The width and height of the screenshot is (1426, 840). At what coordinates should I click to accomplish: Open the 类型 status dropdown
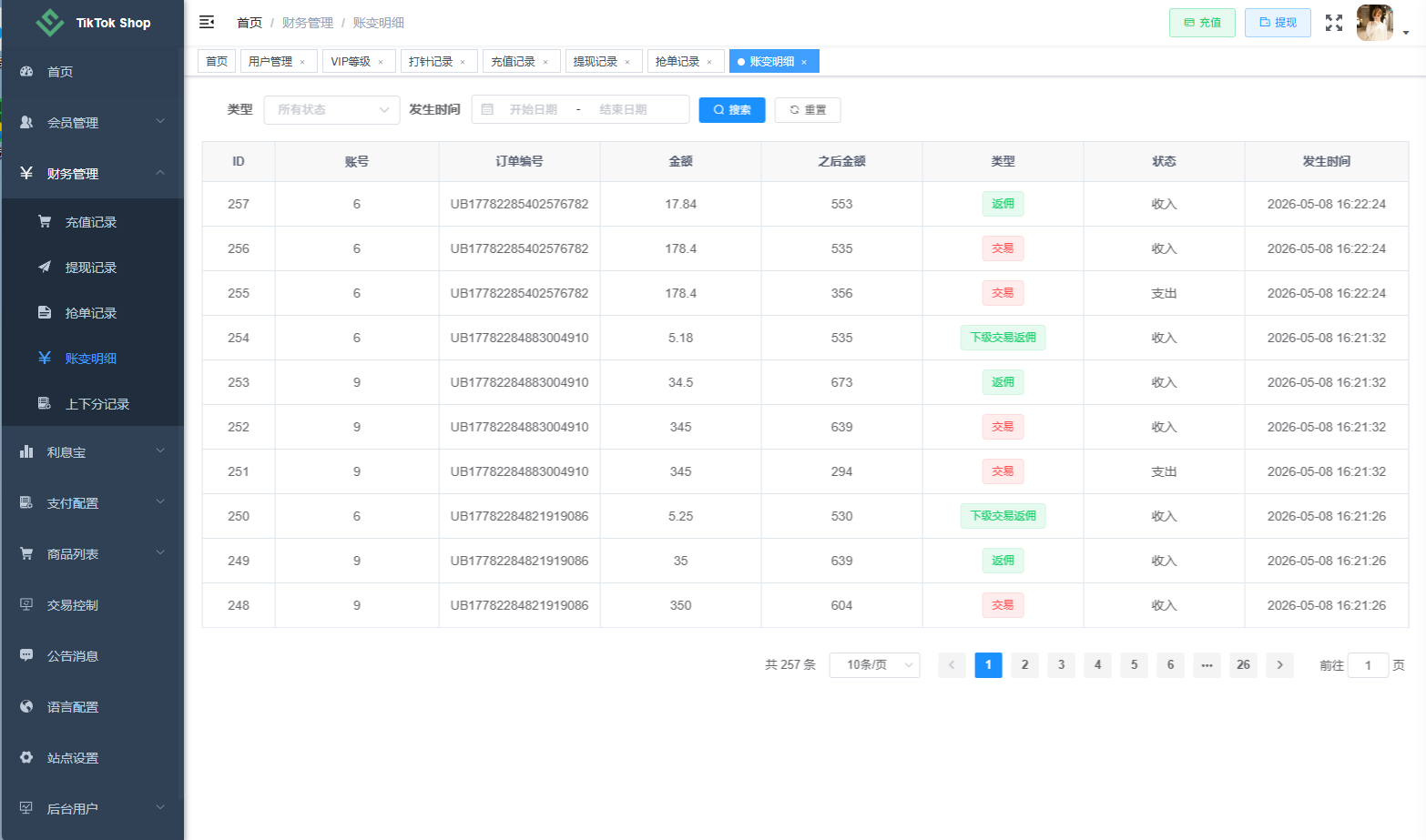point(331,110)
